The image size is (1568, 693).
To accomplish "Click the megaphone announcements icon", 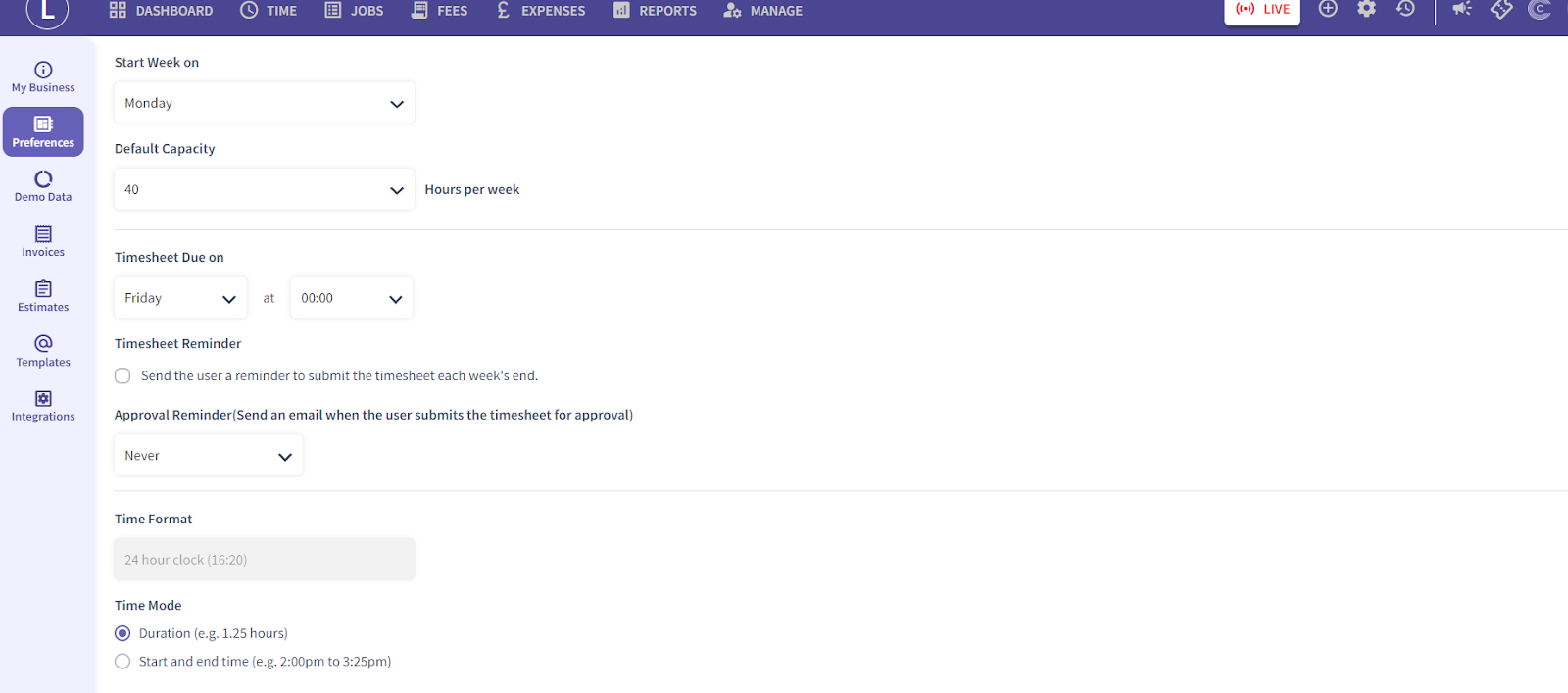I will pyautogui.click(x=1462, y=9).
